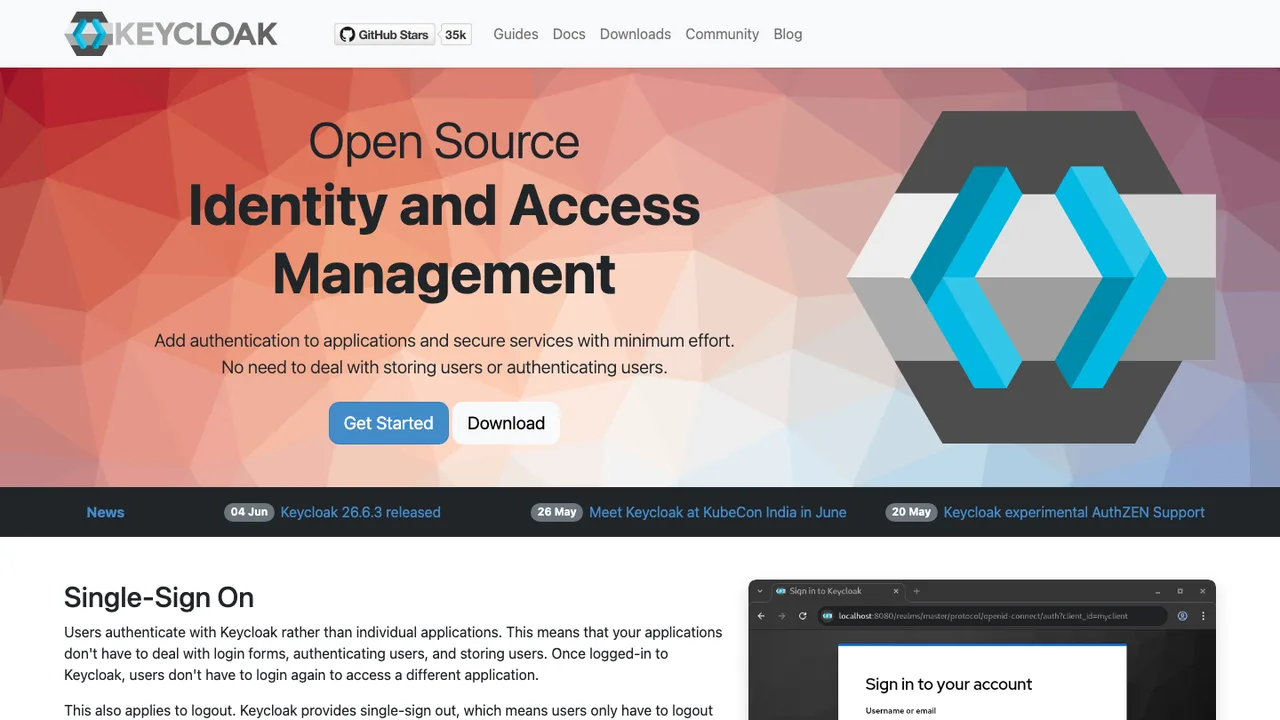Open the Downloads navigation link

(635, 34)
